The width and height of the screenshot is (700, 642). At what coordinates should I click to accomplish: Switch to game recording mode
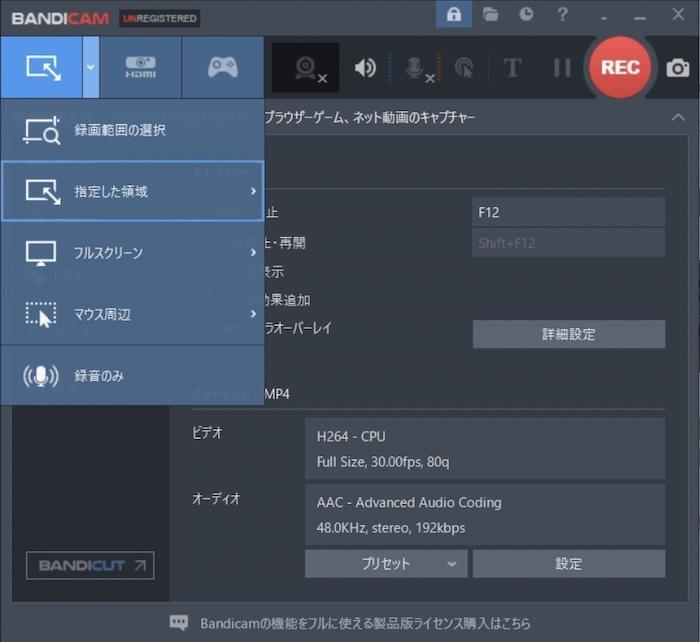223,67
